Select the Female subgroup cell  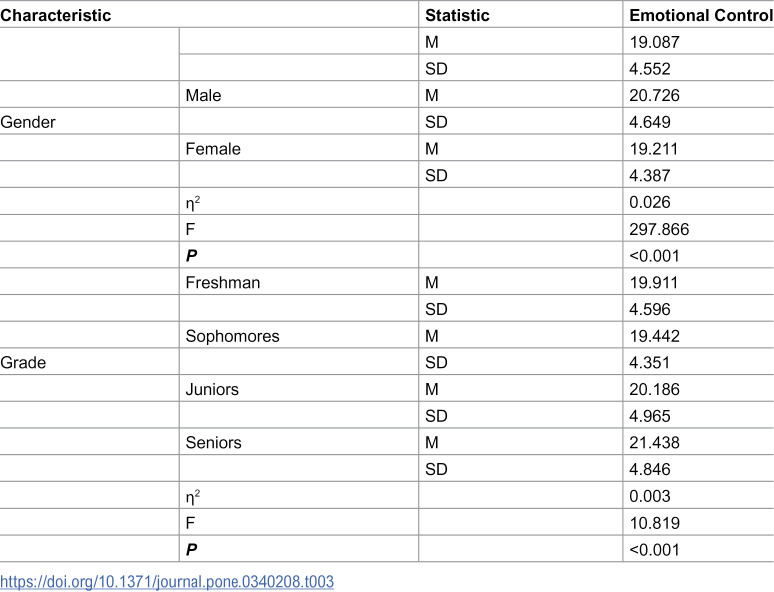tap(213, 149)
